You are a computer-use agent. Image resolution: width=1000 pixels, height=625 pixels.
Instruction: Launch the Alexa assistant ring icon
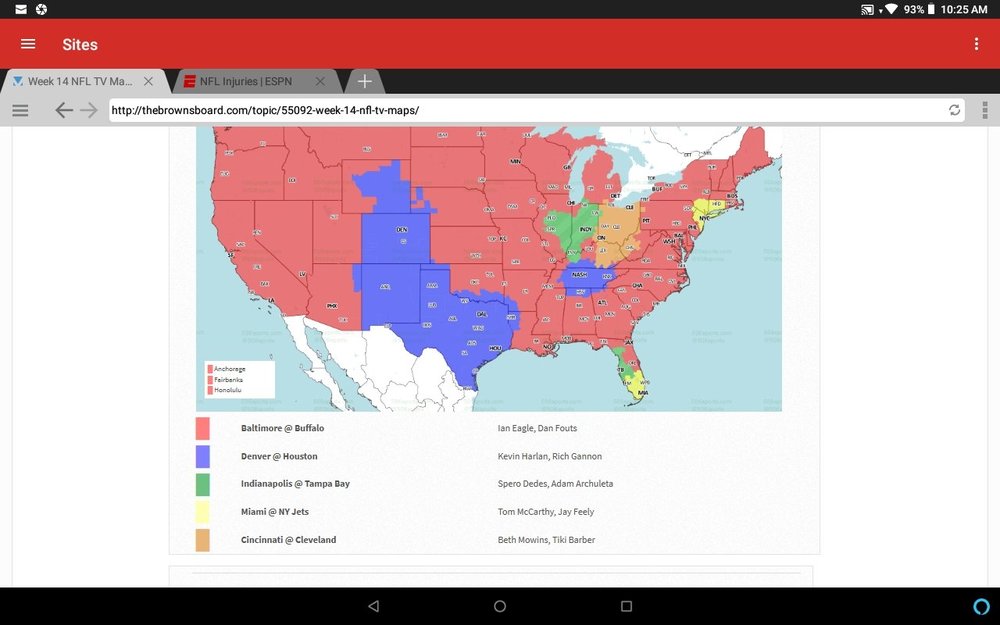coord(982,606)
